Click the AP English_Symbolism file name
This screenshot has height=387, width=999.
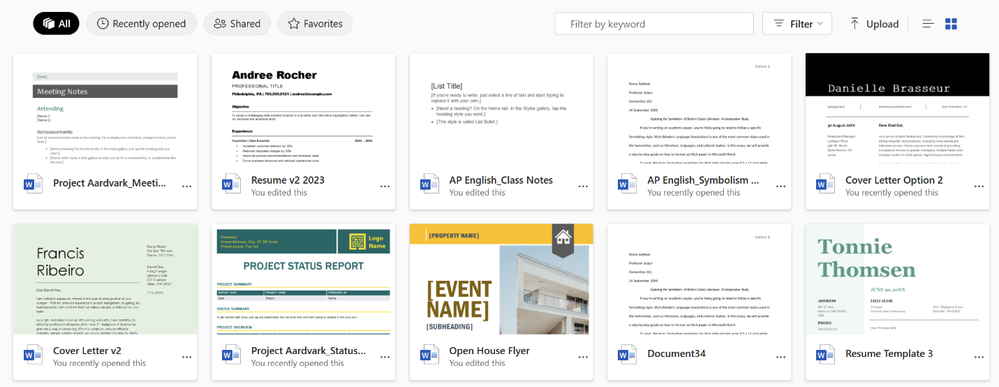pyautogui.click(x=703, y=180)
